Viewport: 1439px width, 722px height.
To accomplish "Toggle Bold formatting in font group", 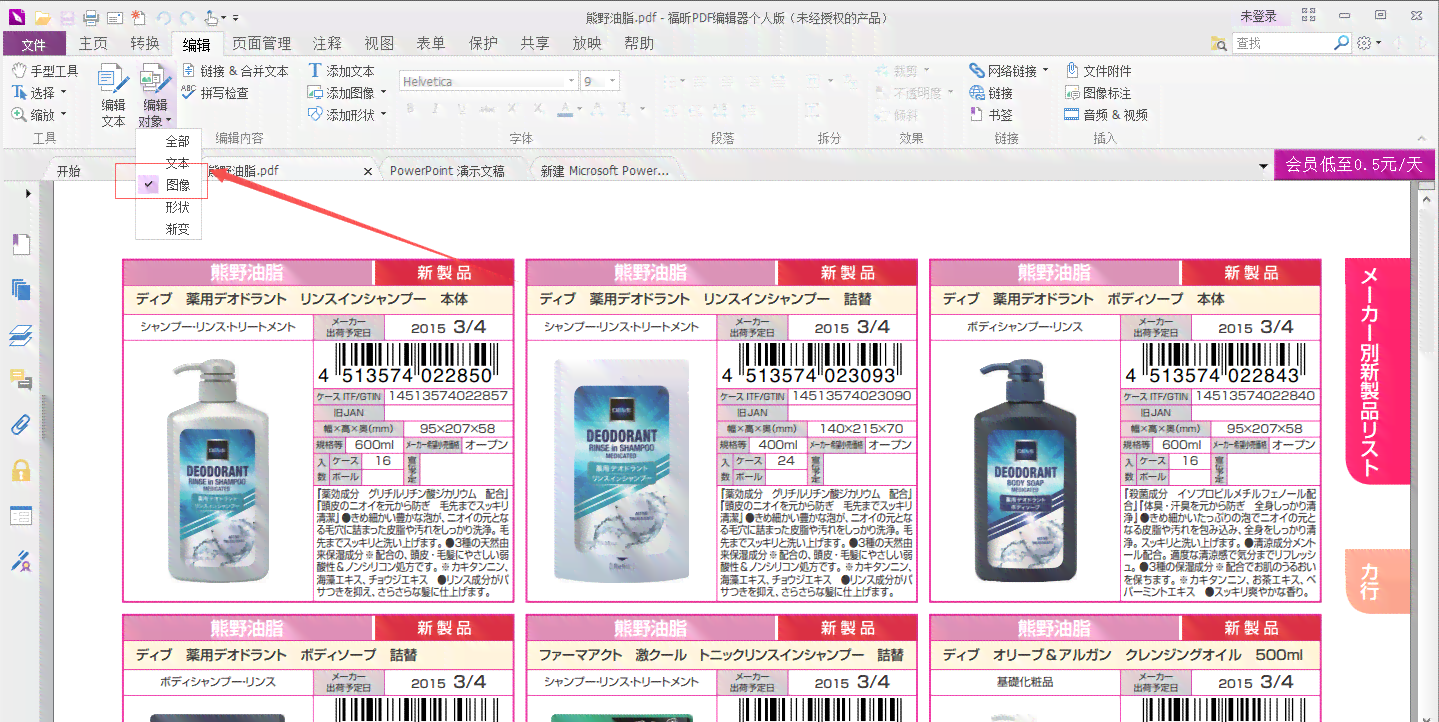I will click(409, 108).
